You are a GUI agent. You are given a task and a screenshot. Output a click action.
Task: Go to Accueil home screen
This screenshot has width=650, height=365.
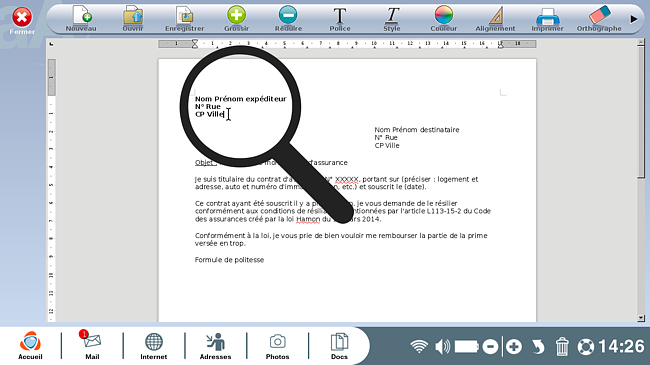click(30, 345)
